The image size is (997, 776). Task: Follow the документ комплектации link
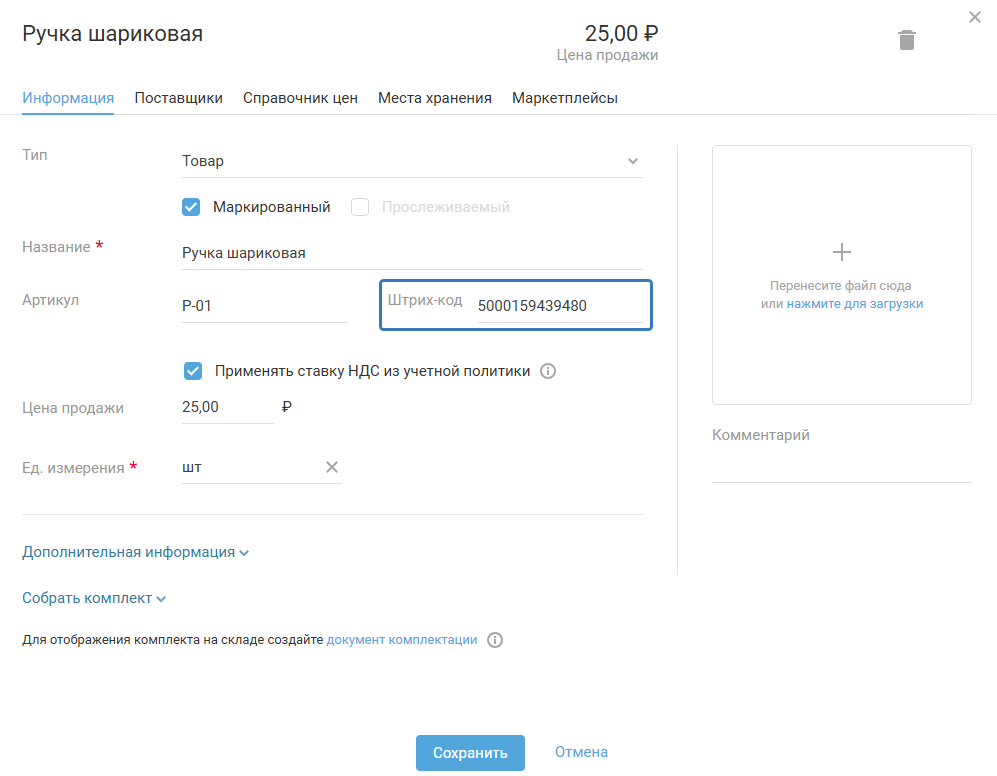pos(402,640)
